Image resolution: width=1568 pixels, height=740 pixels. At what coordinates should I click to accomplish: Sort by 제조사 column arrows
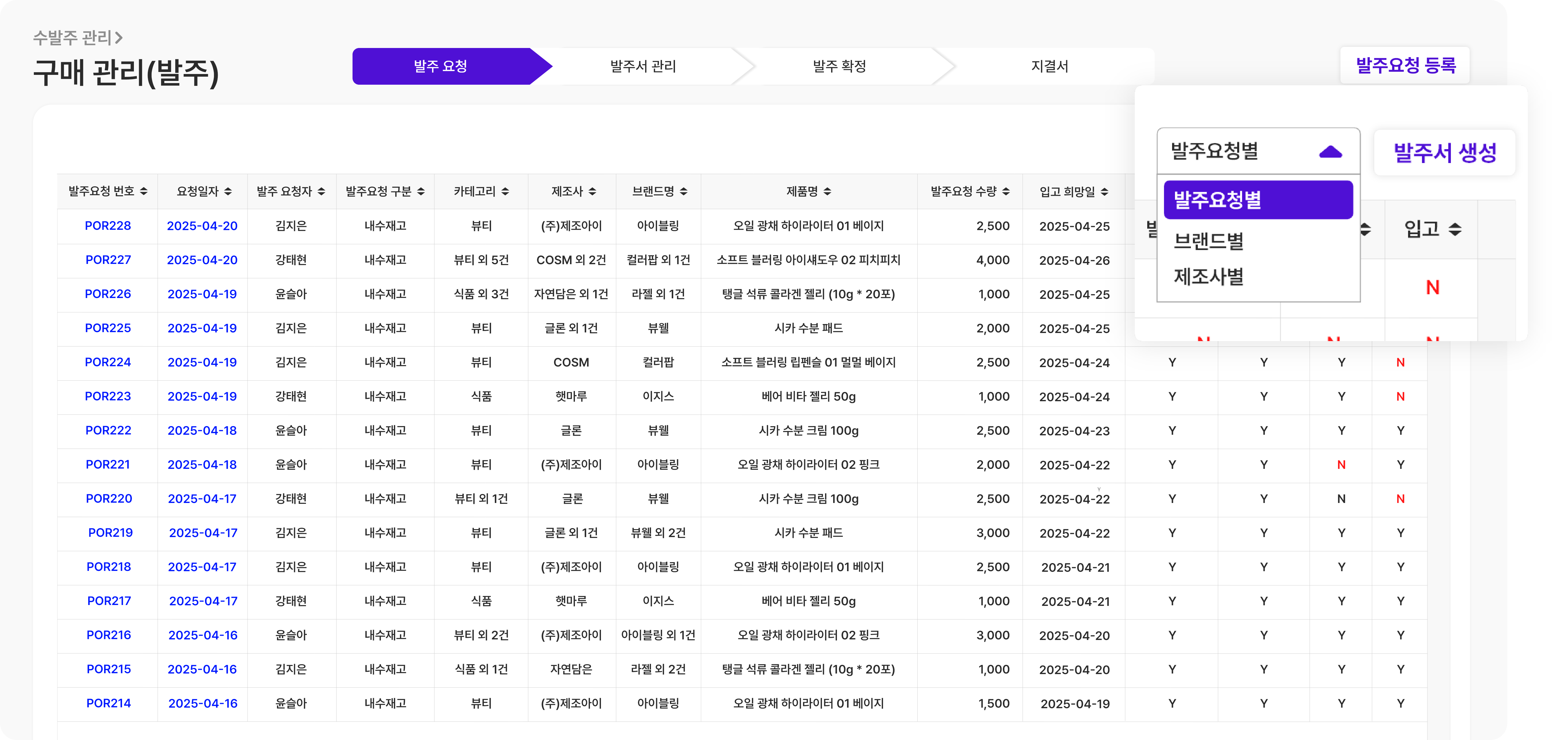tap(592, 192)
